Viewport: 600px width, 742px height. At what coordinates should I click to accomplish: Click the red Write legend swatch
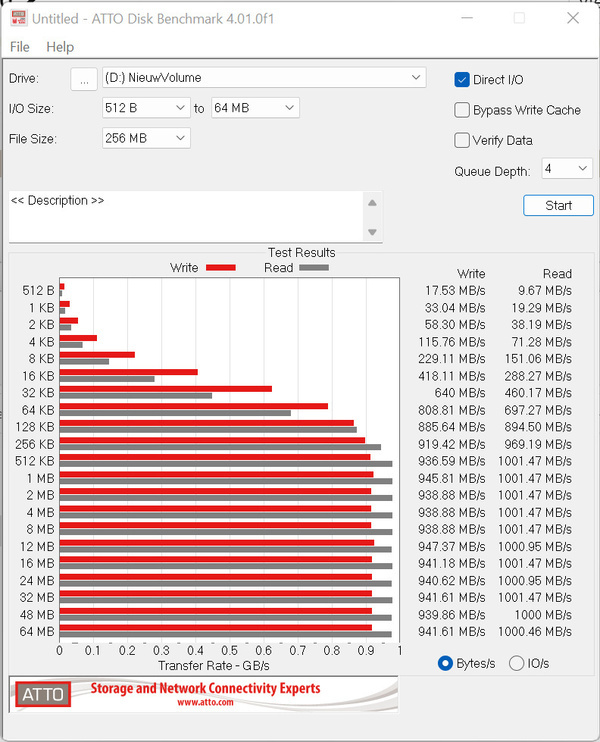coord(221,268)
